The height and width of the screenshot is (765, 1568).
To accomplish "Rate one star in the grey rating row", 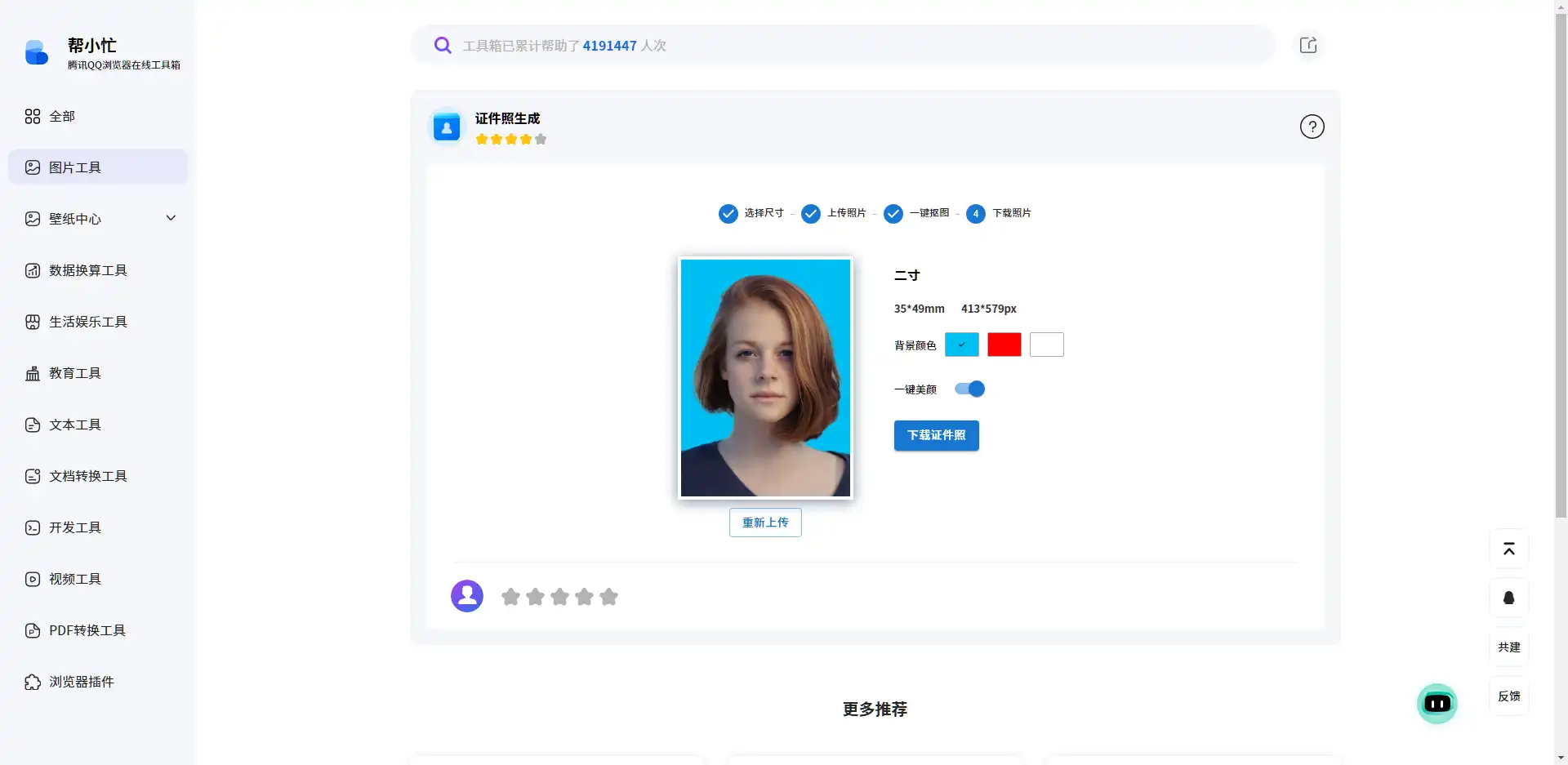I will [511, 597].
